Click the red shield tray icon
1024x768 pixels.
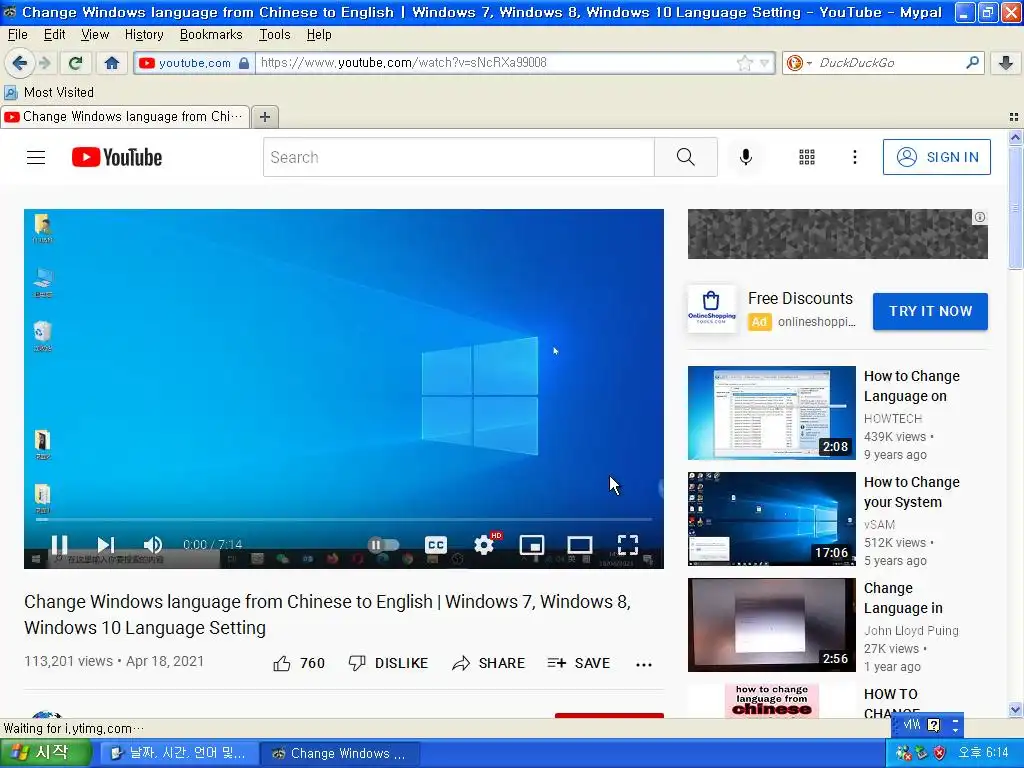coord(939,753)
